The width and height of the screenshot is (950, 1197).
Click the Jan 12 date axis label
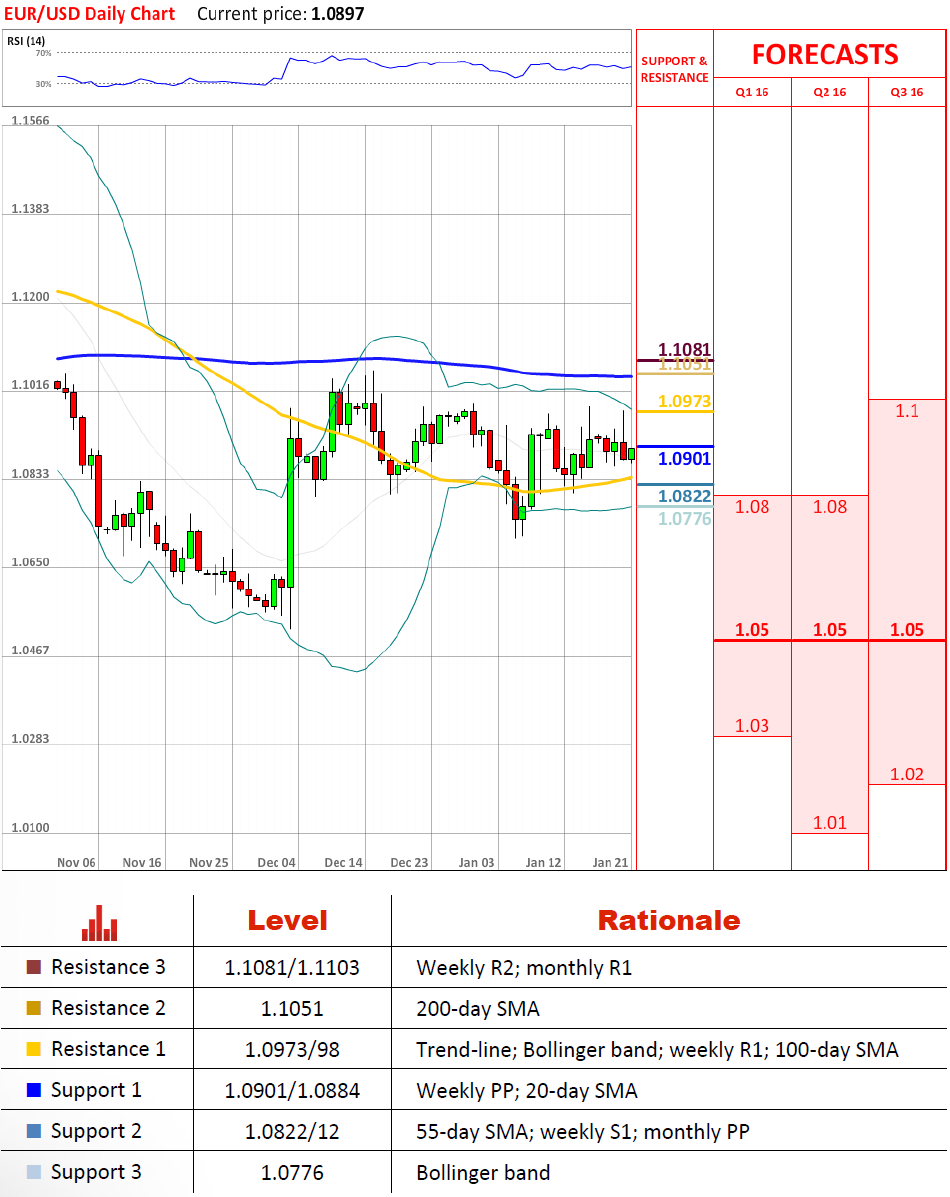tap(543, 863)
